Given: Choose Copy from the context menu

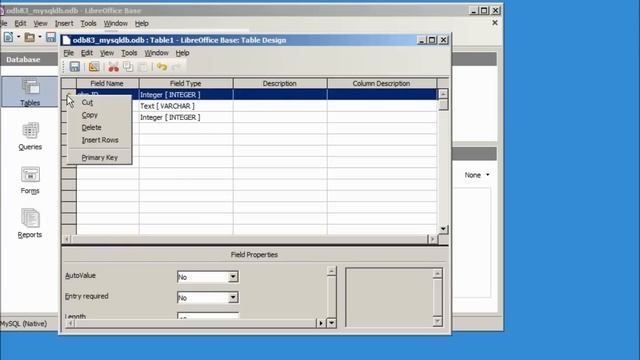Looking at the screenshot, I should tap(89, 115).
